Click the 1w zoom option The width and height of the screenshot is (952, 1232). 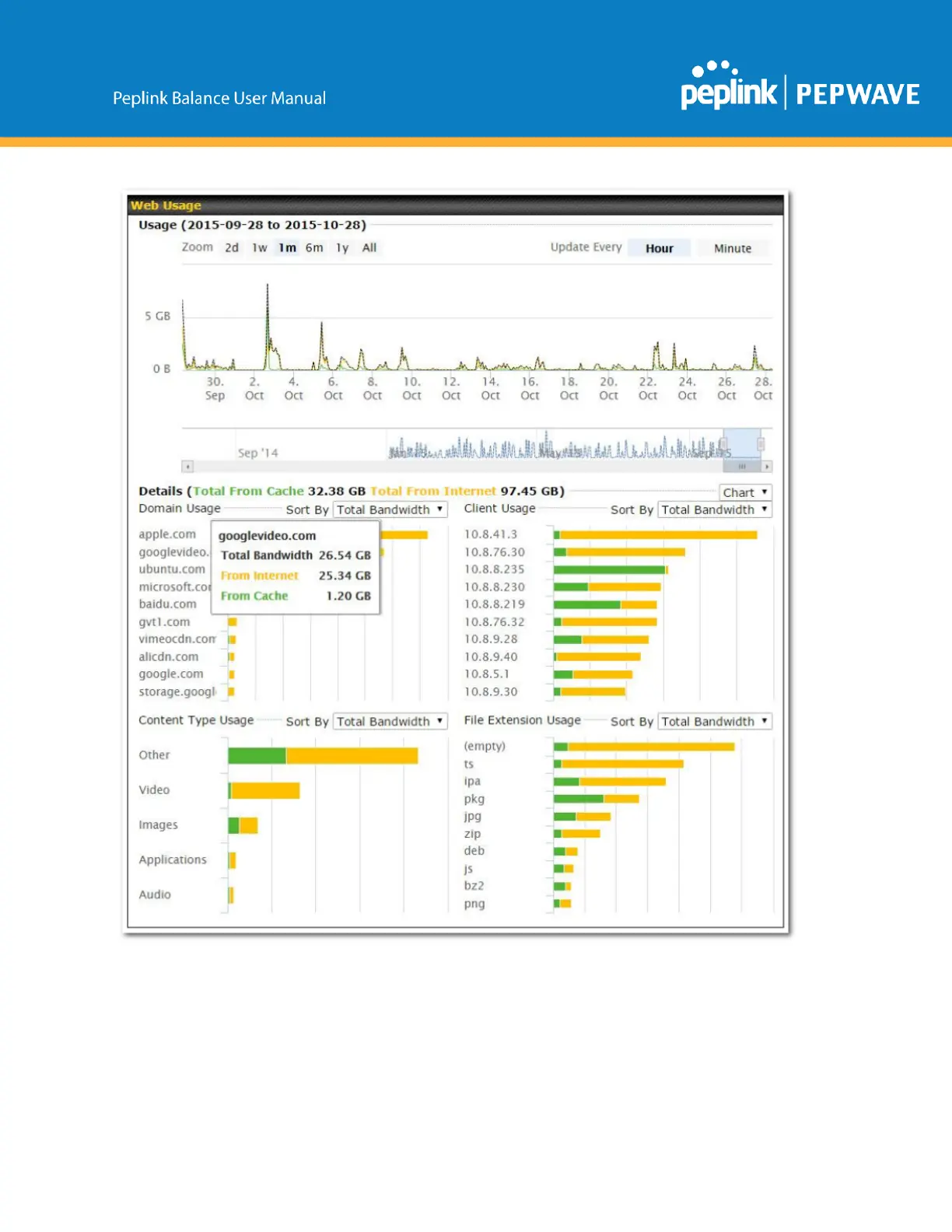[x=259, y=247]
